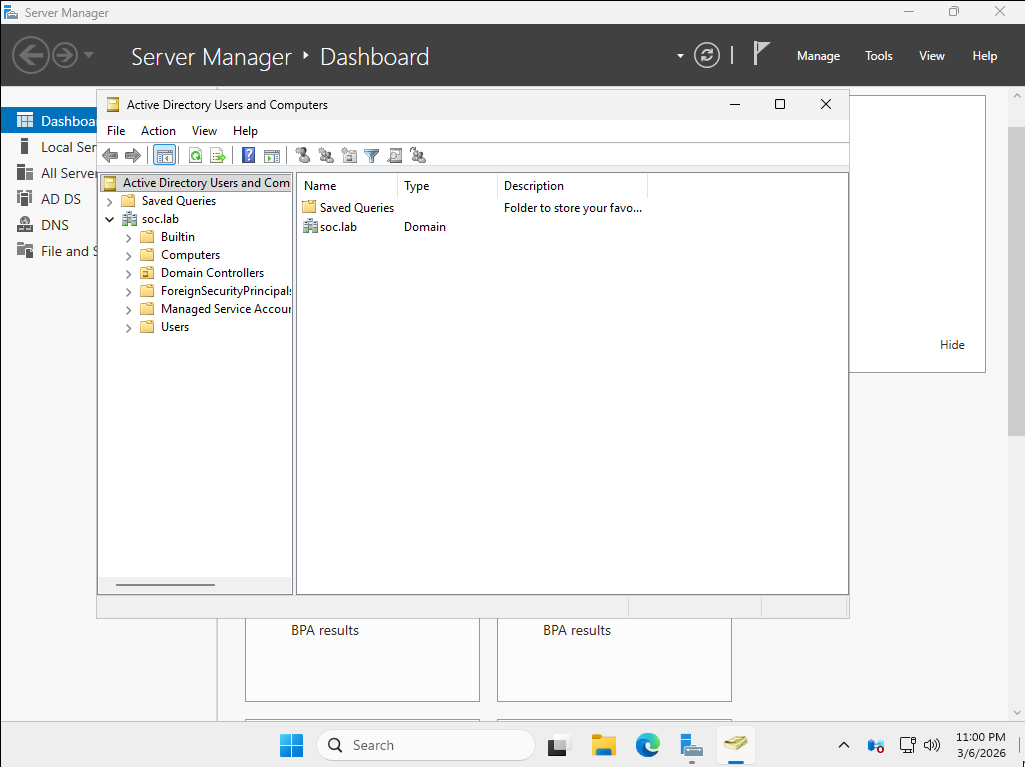Open the Tools menu in Server Manager
Screen dimensions: 1025x767
878,56
